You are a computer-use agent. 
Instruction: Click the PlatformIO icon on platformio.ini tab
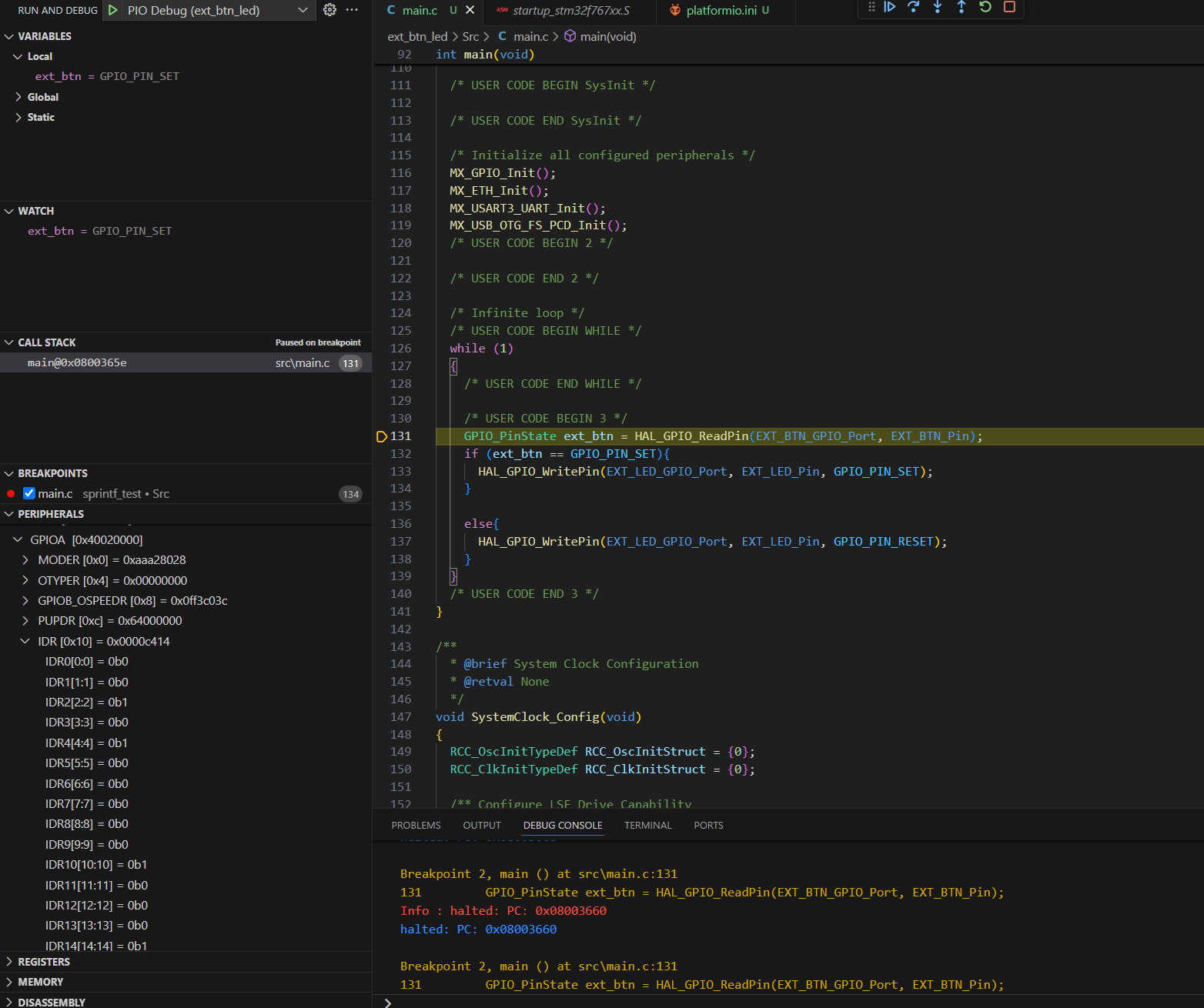pyautogui.click(x=675, y=10)
